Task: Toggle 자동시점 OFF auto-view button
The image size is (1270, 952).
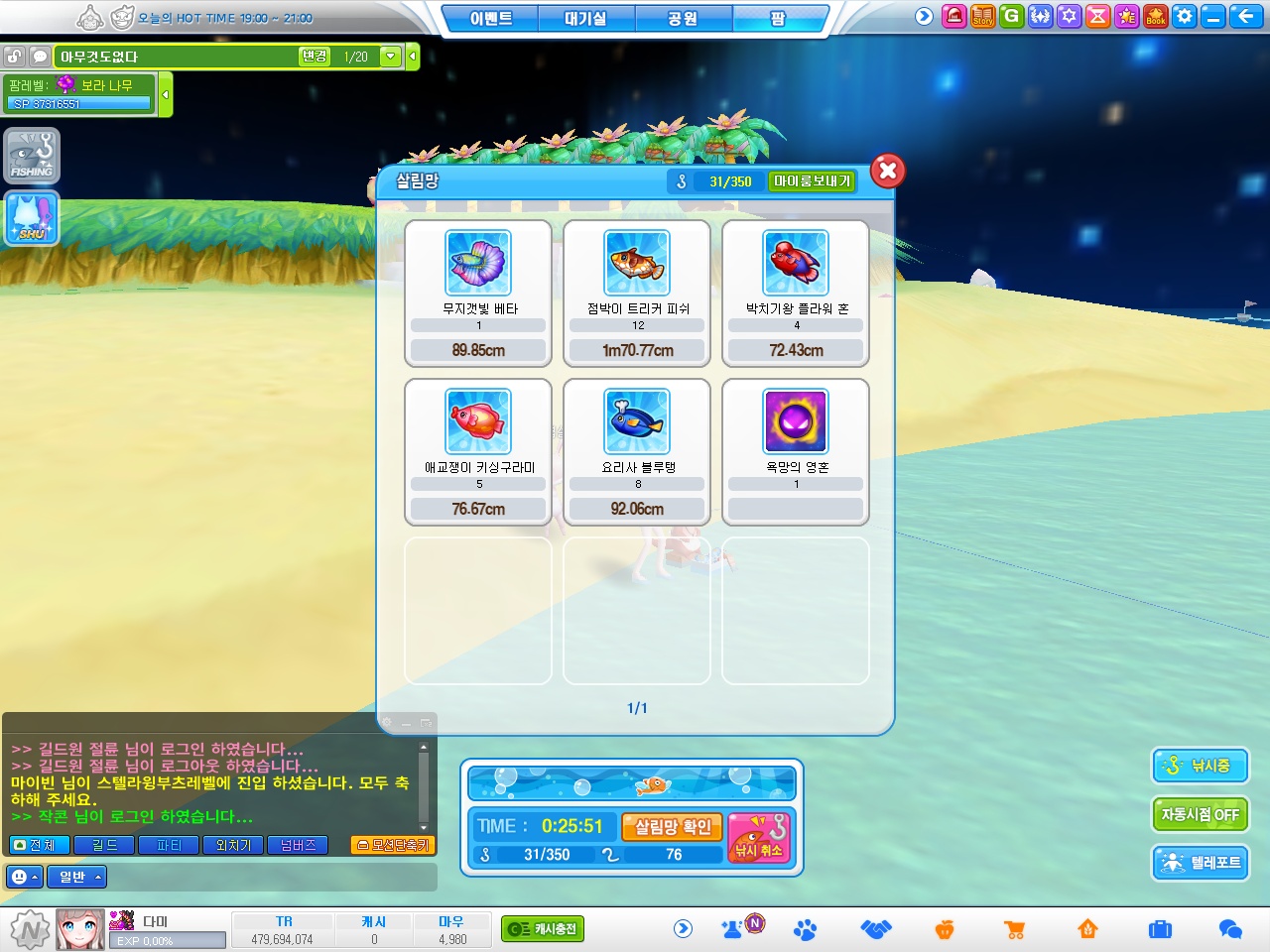Action: tap(1200, 814)
